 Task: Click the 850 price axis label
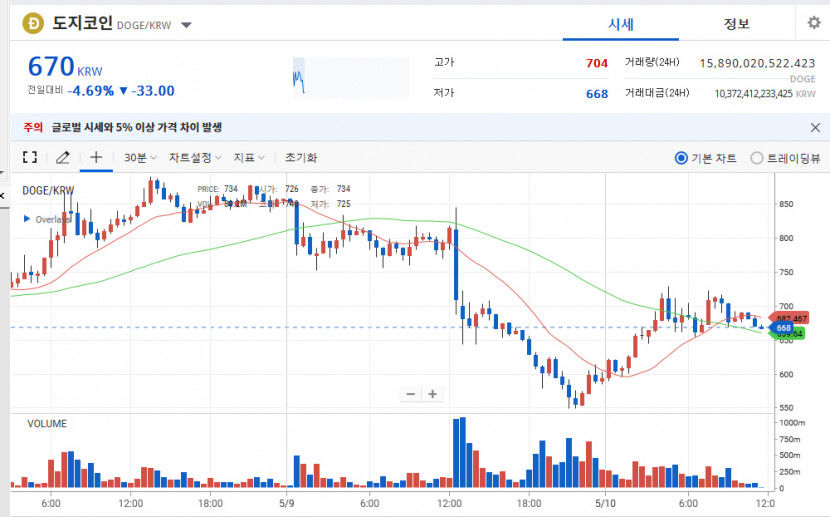tap(786, 204)
